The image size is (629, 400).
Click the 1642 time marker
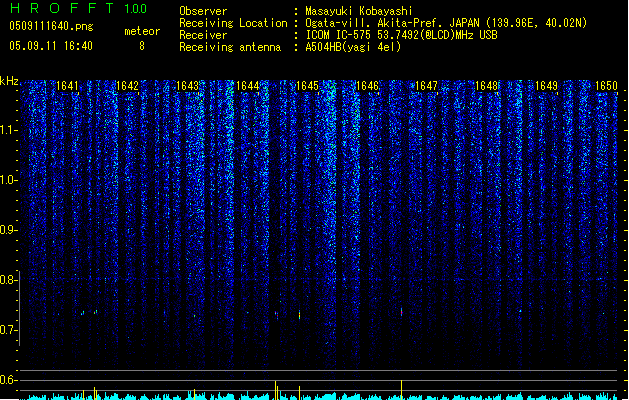[127, 86]
